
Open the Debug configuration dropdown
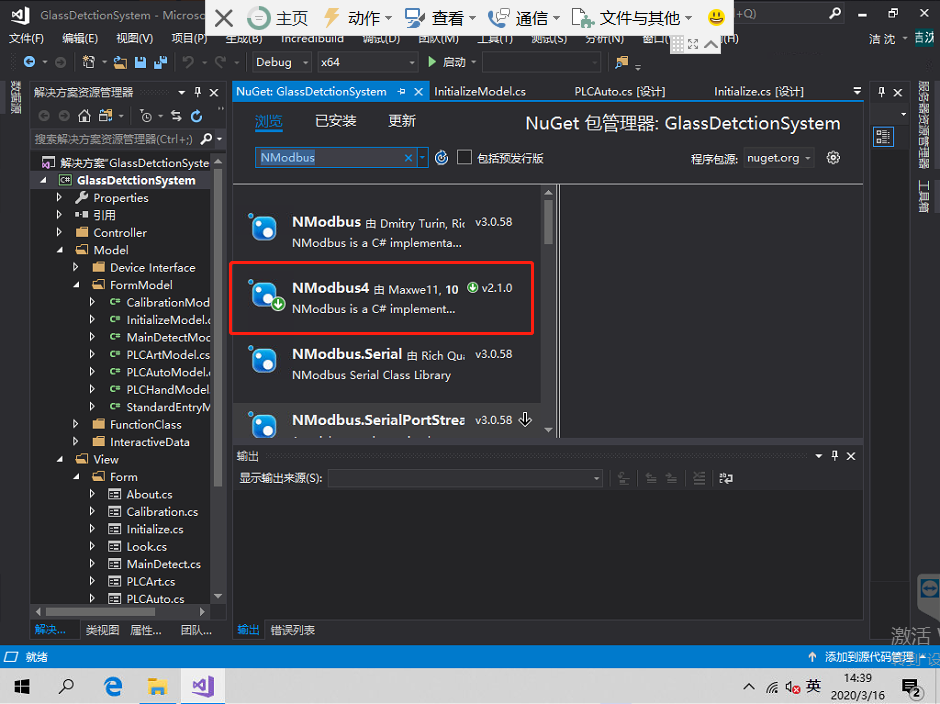point(281,62)
